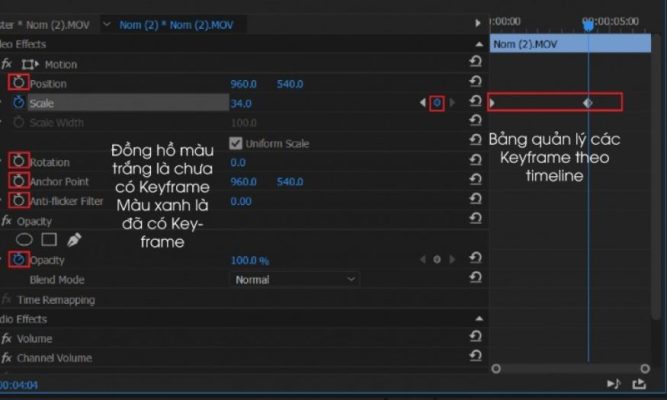Toggle the Motion fx effect on/off

pyautogui.click(x=7, y=64)
